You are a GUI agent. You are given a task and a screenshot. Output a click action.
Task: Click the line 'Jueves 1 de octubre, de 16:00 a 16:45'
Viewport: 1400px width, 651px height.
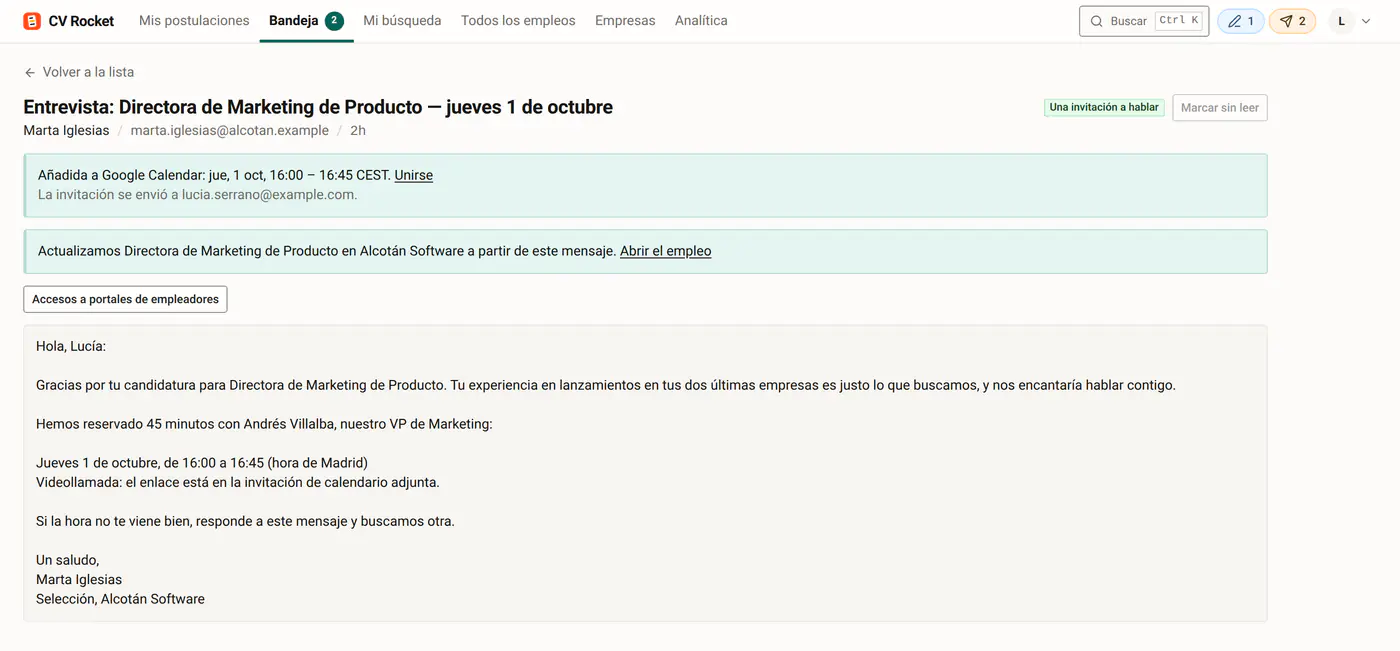[202, 463]
